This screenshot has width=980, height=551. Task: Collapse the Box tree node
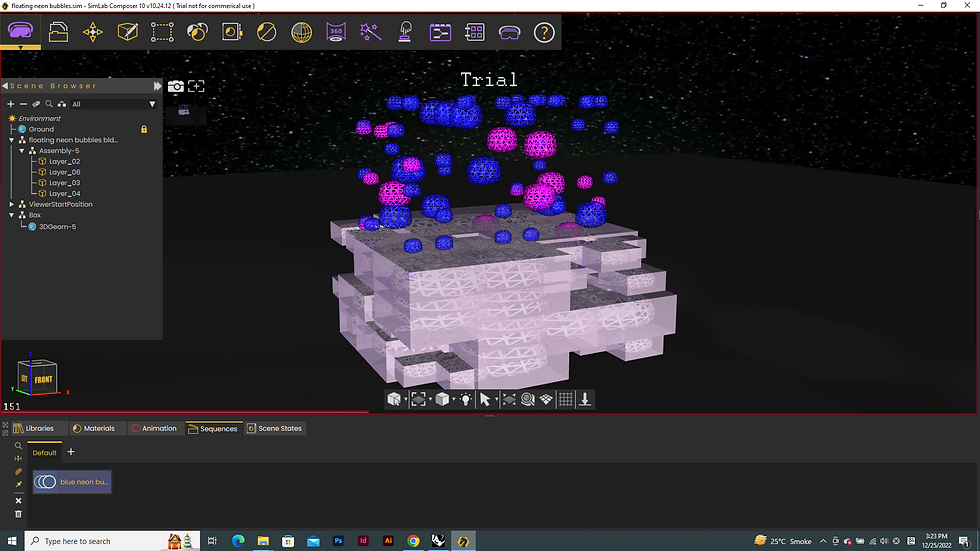point(12,215)
